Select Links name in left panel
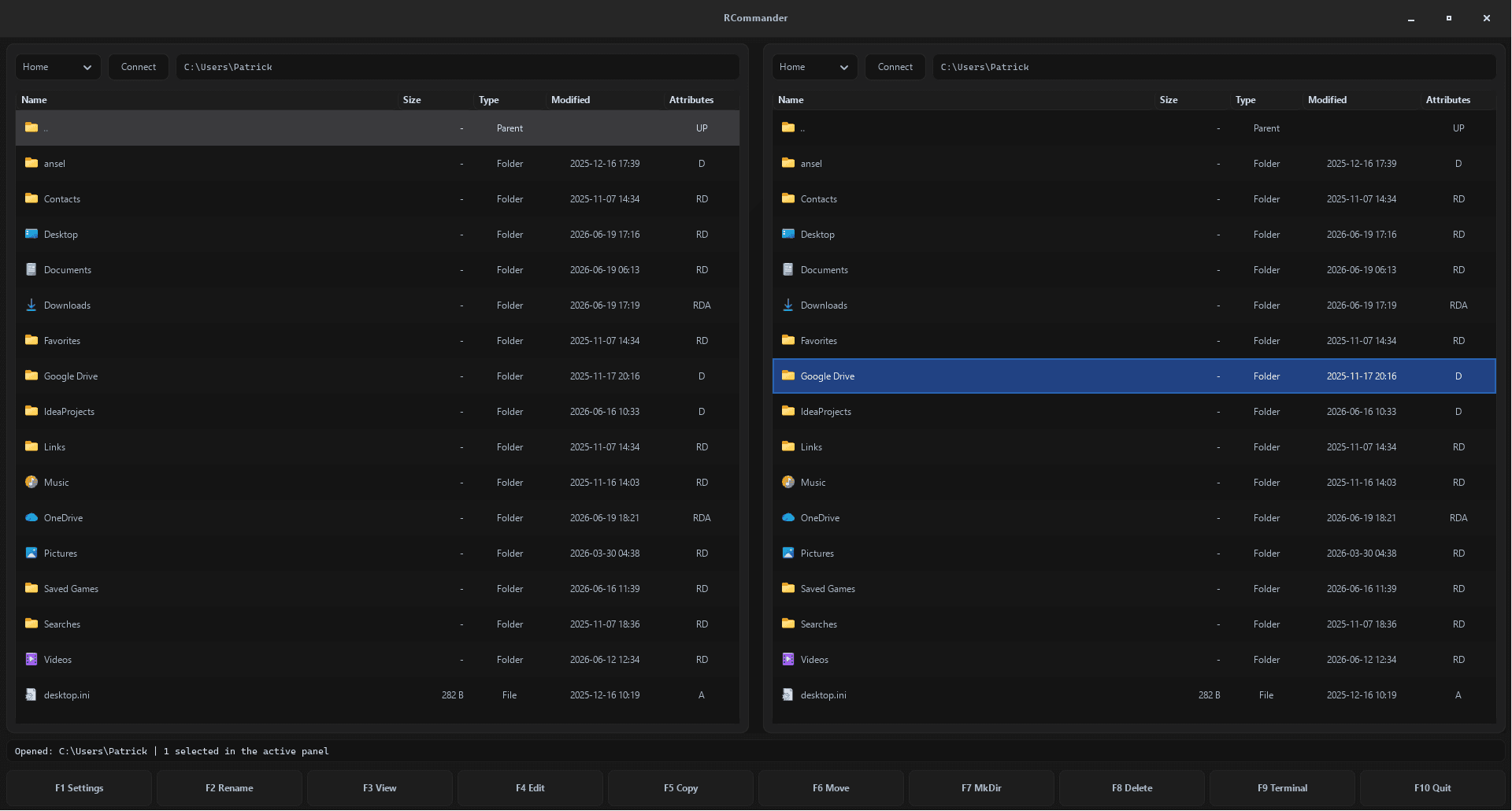This screenshot has width=1512, height=811. (55, 447)
